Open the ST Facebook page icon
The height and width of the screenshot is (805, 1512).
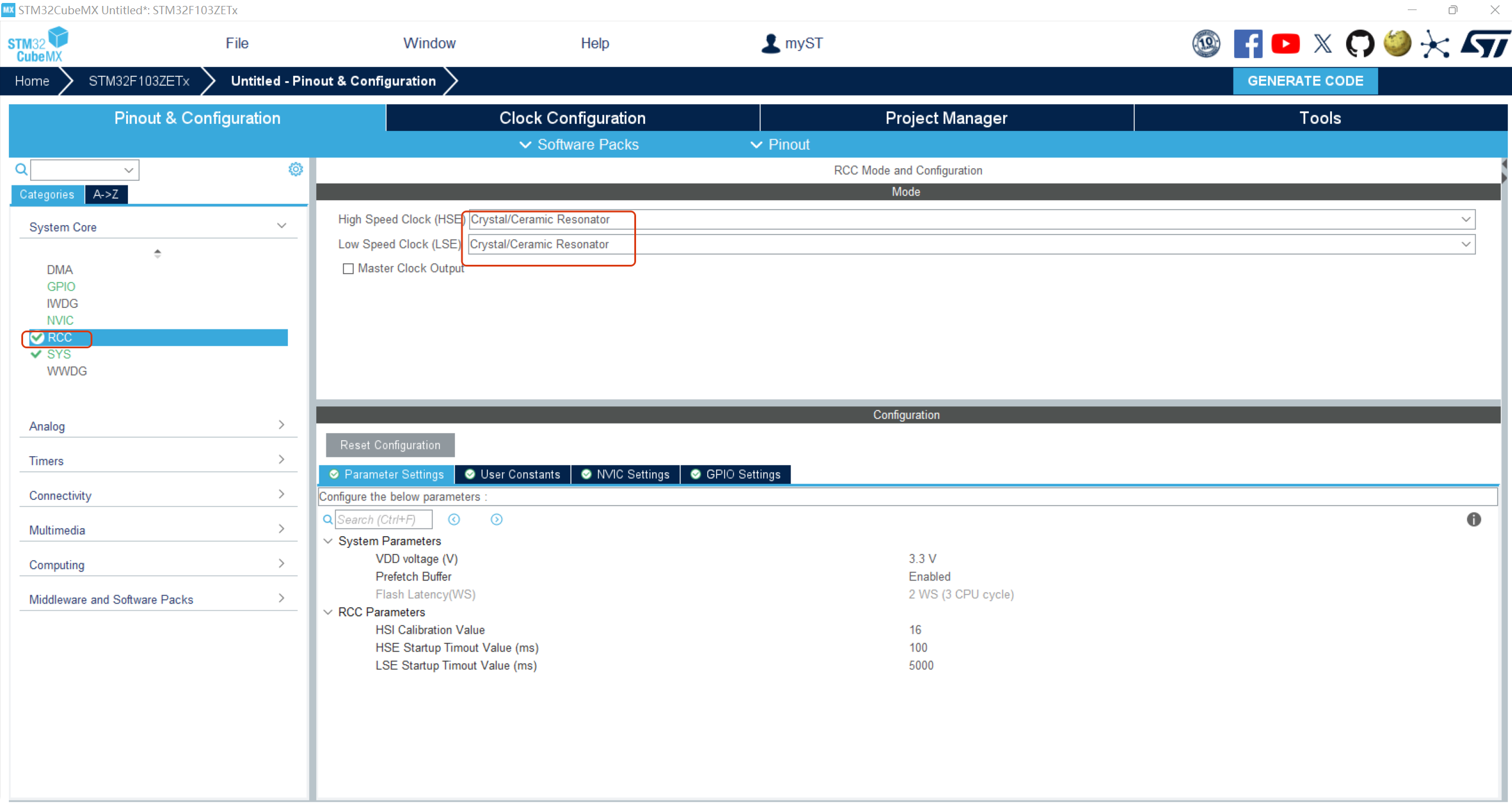(1247, 44)
